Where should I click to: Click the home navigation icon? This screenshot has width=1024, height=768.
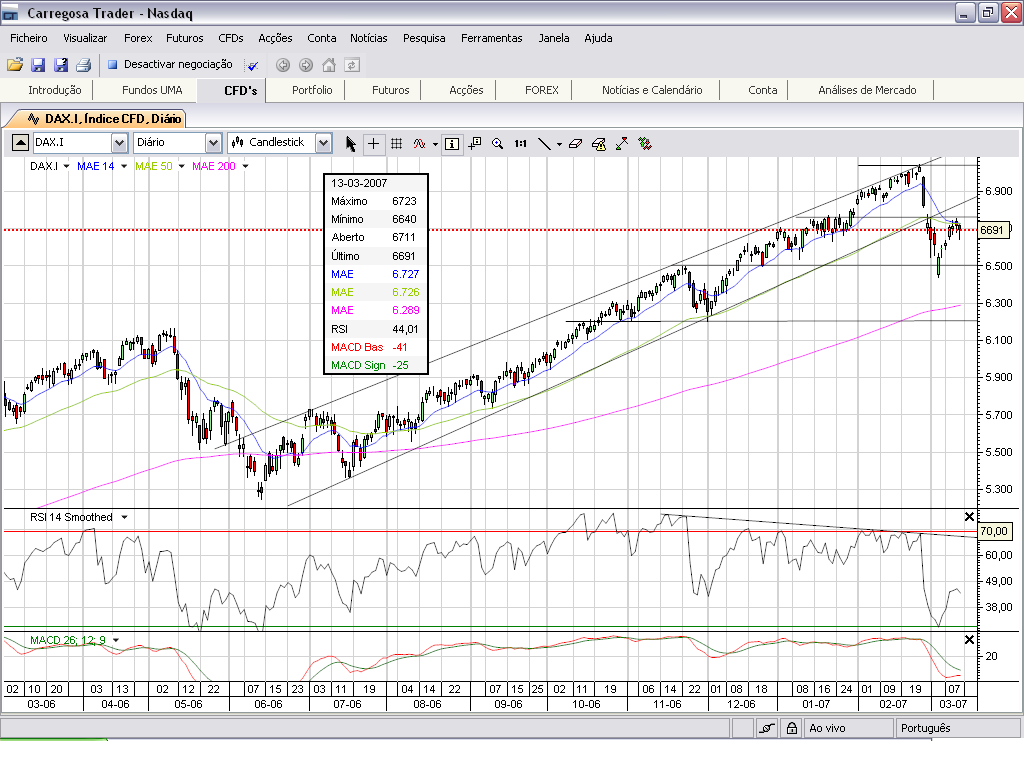329,65
